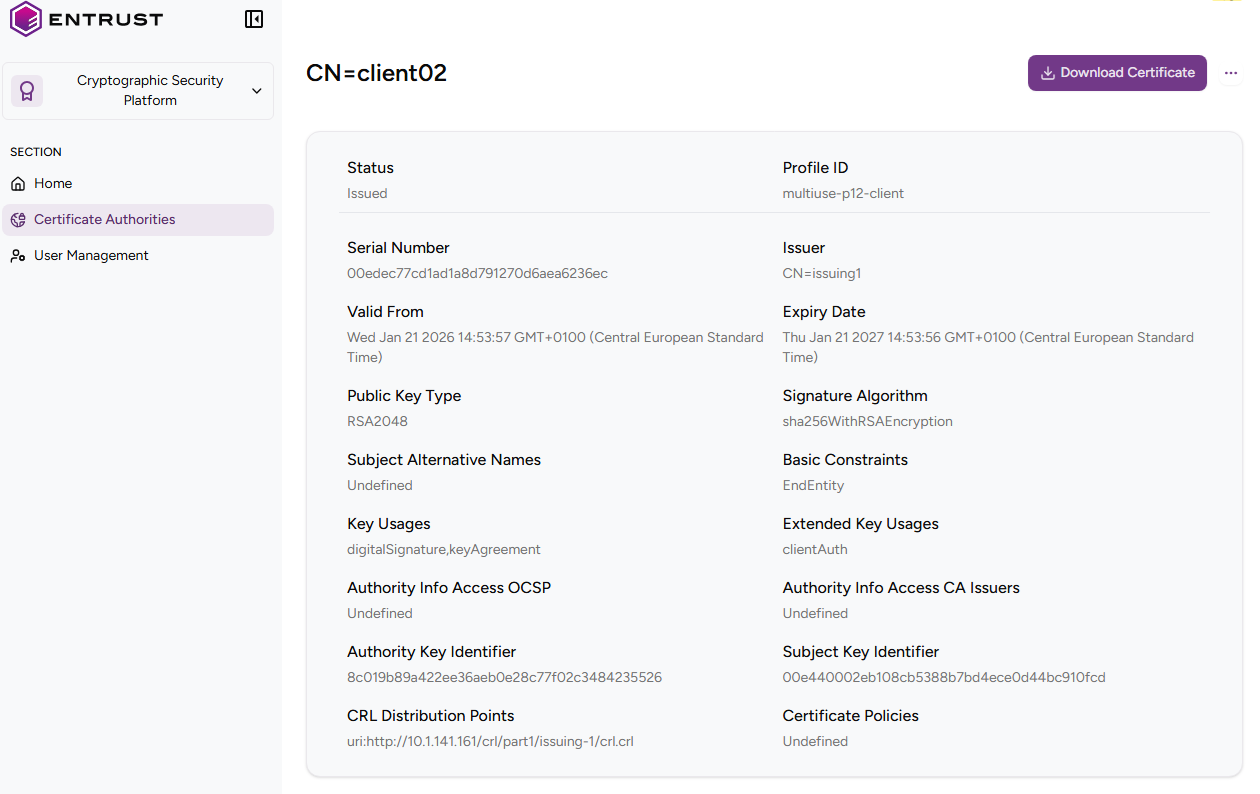Go to User Management
This screenshot has width=1260, height=794.
[x=91, y=256]
